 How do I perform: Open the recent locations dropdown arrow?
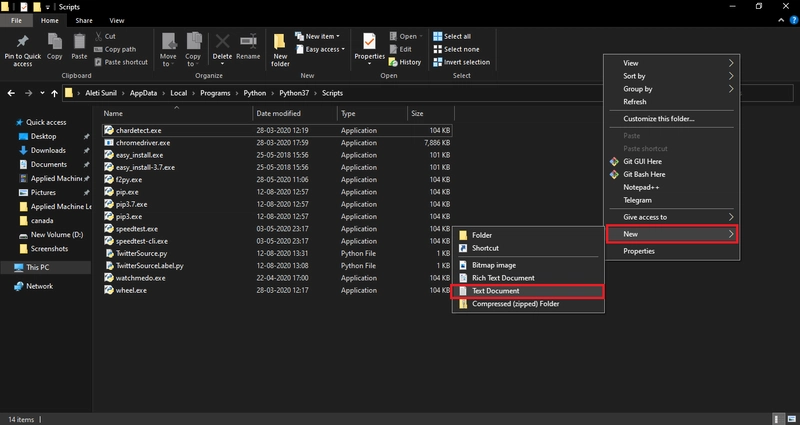[42, 93]
